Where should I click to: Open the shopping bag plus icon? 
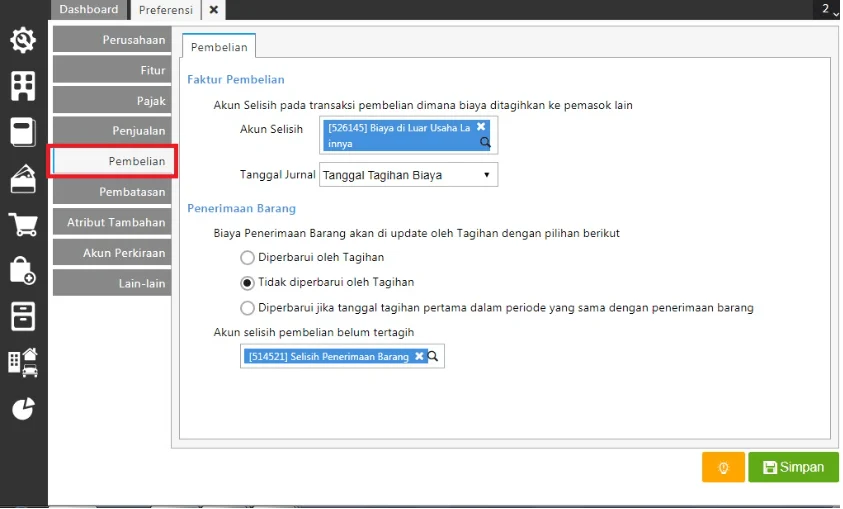coord(23,270)
